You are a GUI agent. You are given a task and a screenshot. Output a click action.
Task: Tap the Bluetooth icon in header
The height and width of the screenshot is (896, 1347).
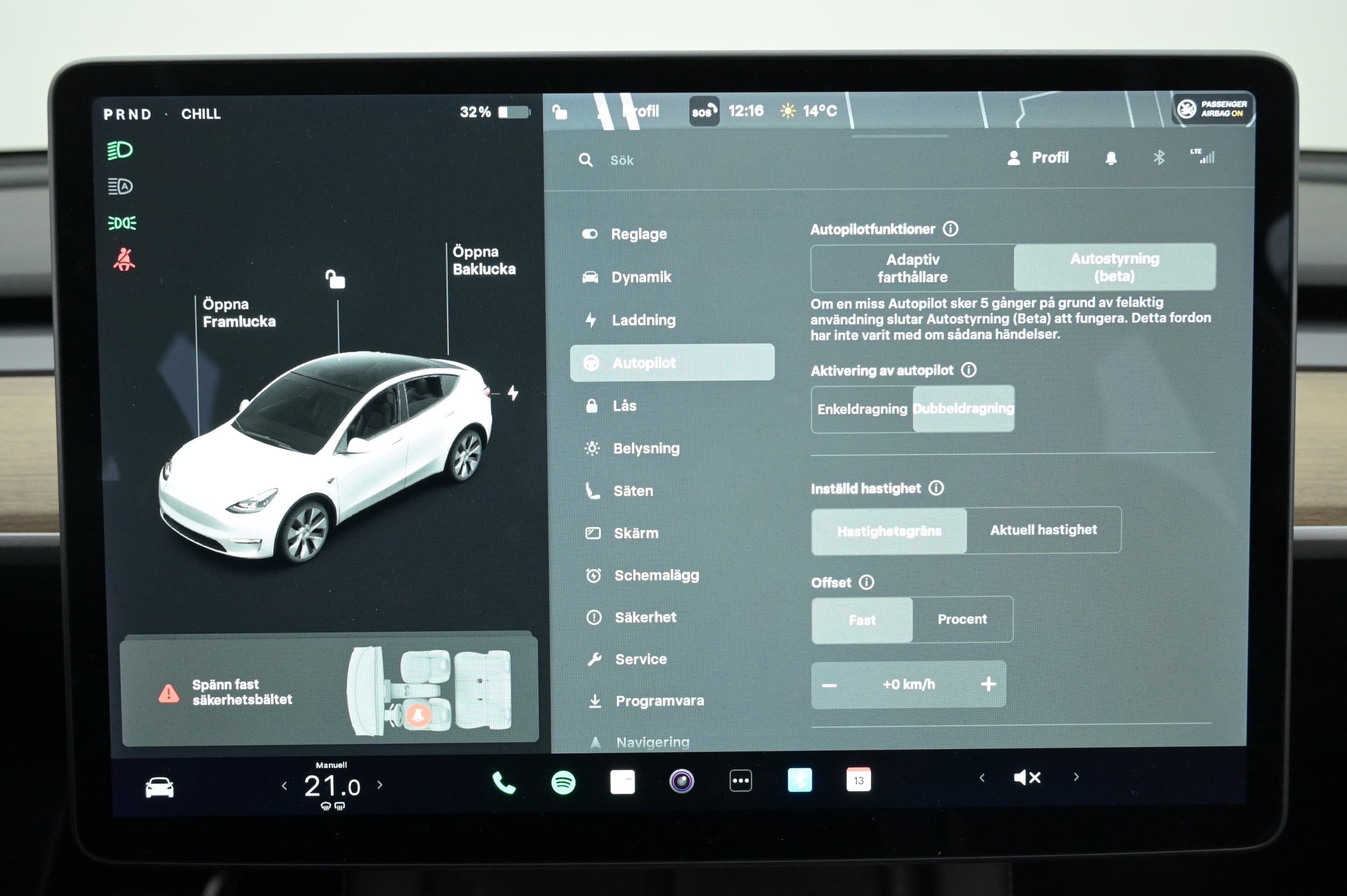1159,157
